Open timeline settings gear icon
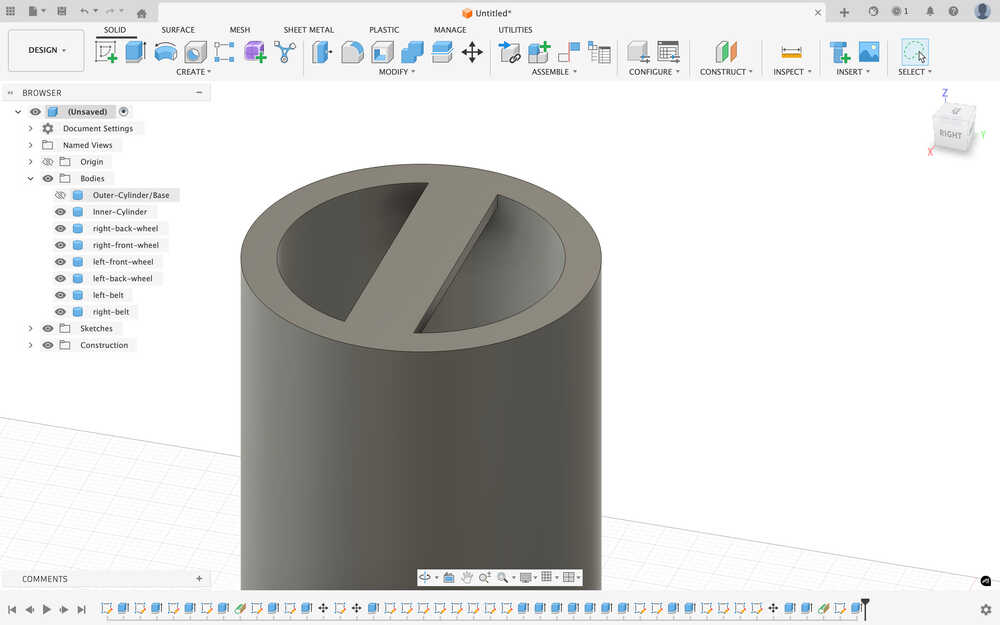 coord(985,609)
